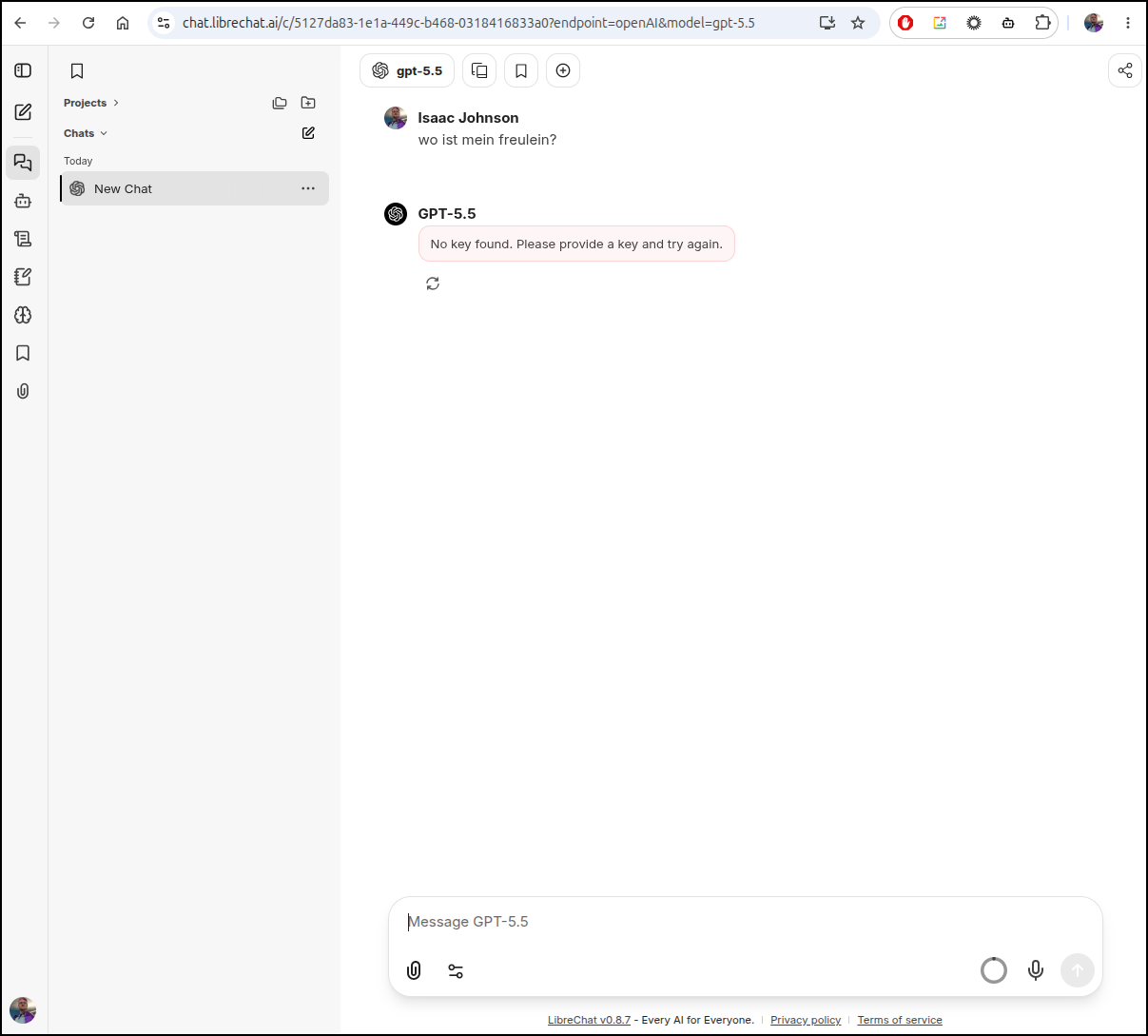
Task: Go back in browser
Action: pos(20,23)
